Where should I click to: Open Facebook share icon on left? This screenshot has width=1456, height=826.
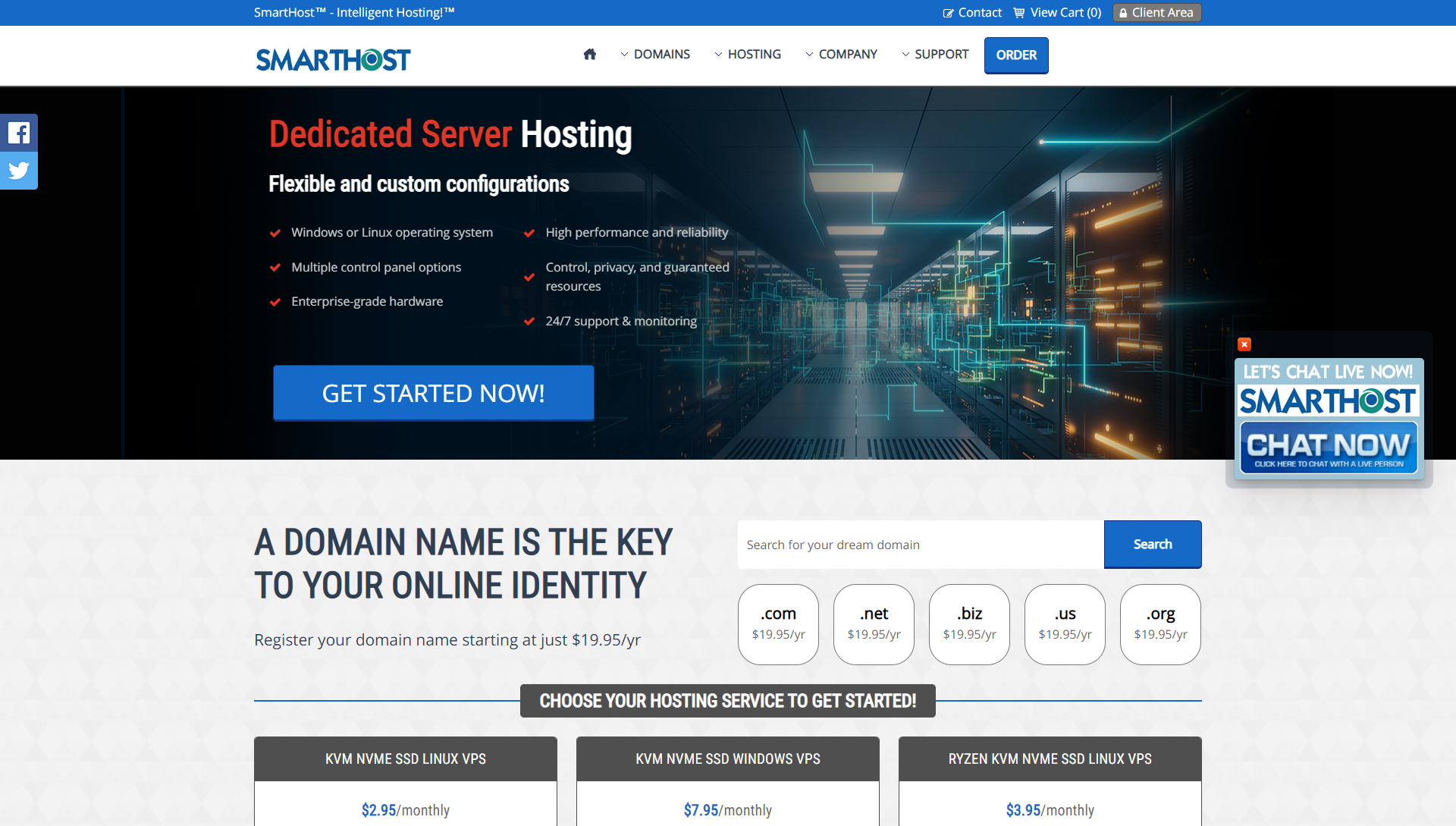[x=19, y=133]
